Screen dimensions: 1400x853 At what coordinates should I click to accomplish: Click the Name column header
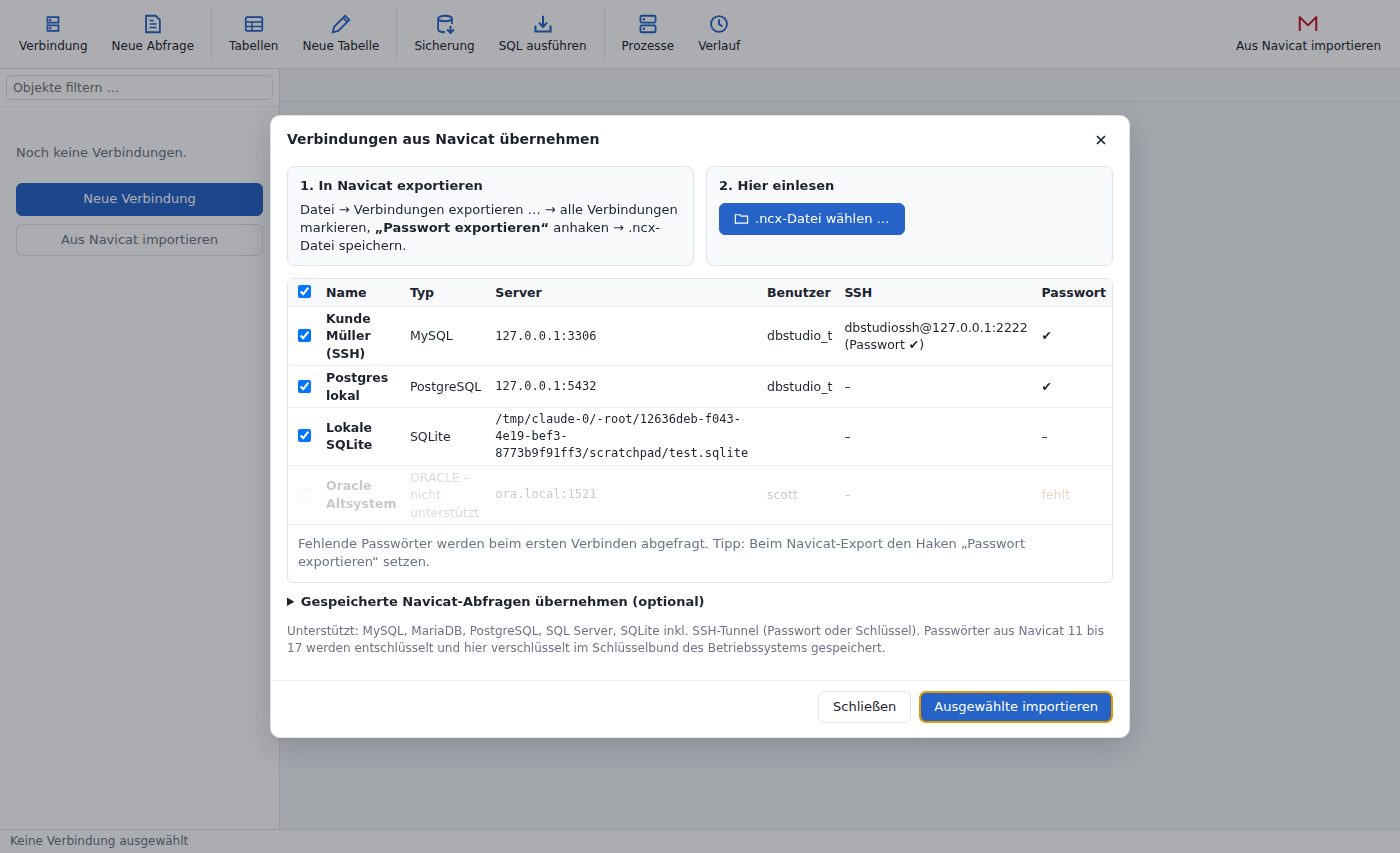(346, 293)
